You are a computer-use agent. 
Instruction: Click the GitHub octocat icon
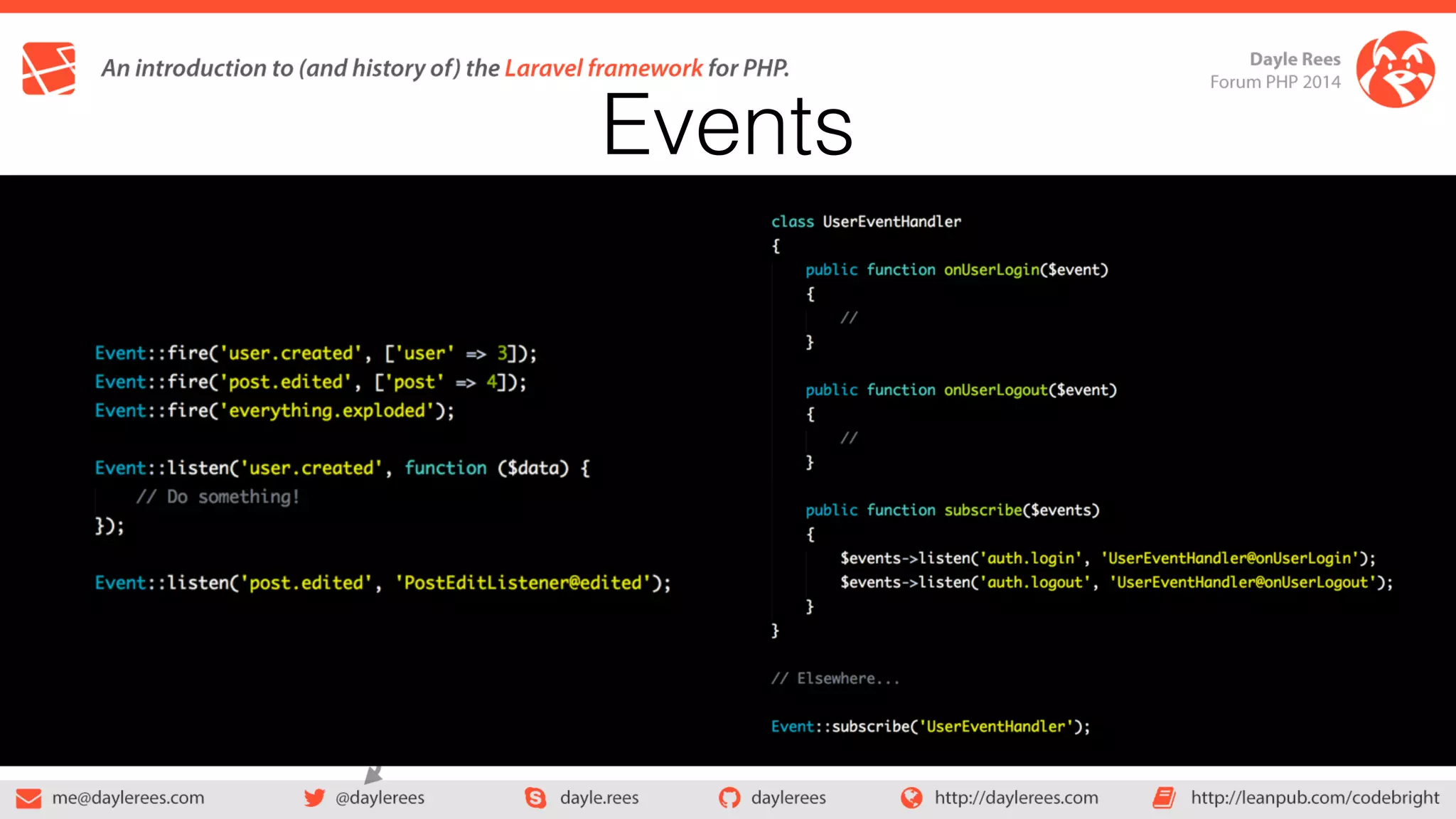pyautogui.click(x=729, y=798)
